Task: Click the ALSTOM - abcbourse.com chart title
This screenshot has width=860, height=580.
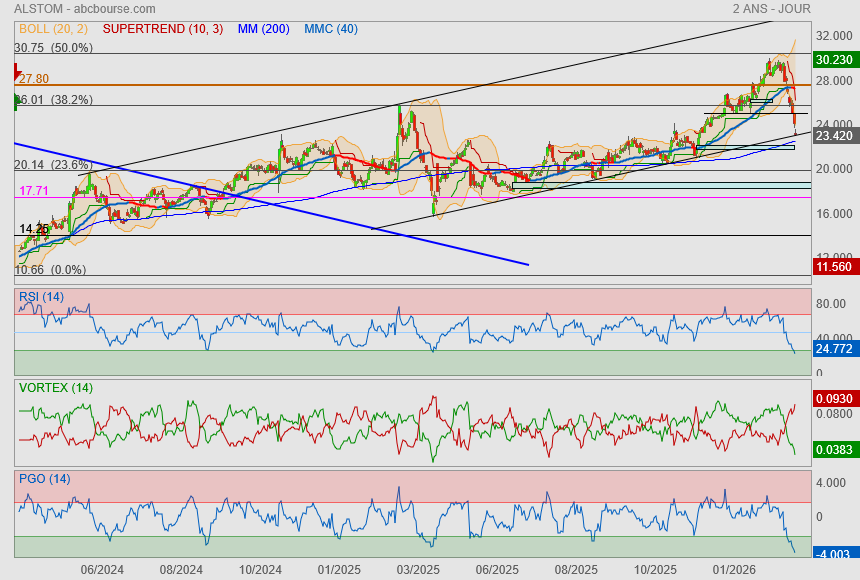Action: point(85,8)
